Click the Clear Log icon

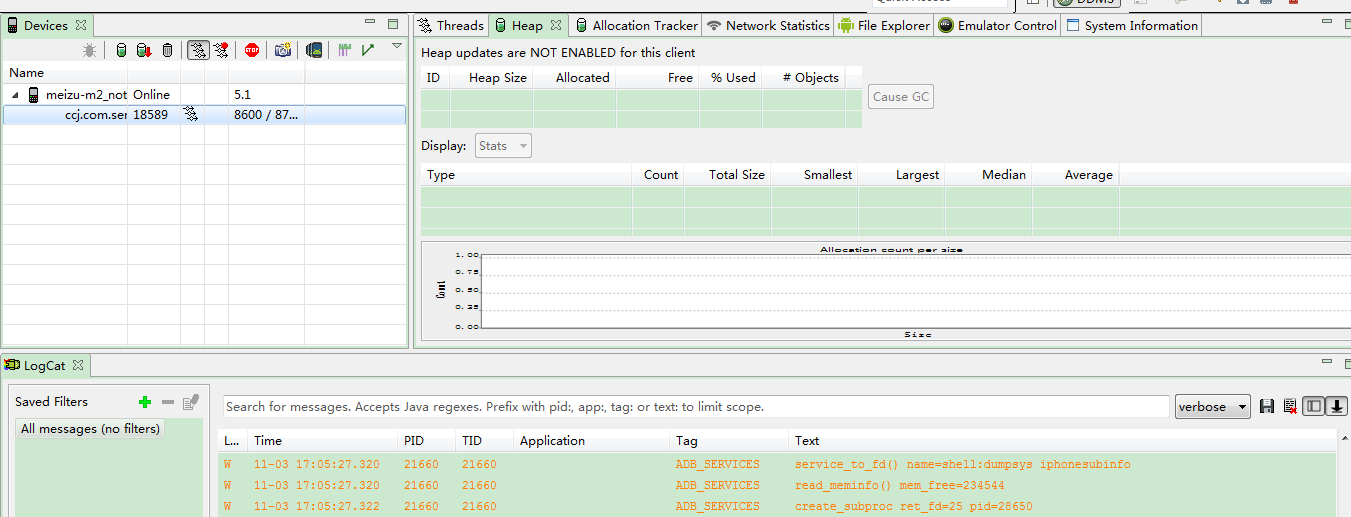point(1290,406)
